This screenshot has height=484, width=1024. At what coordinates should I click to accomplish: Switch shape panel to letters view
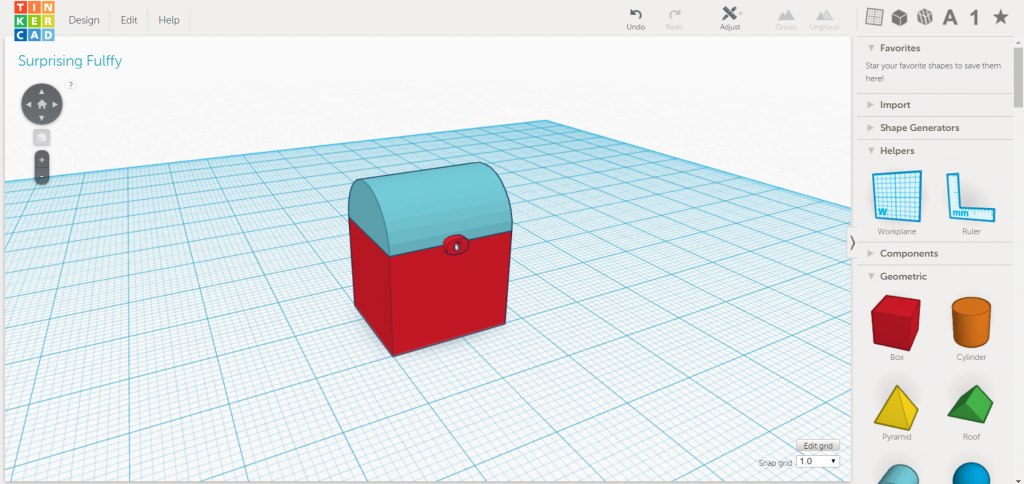(x=950, y=17)
